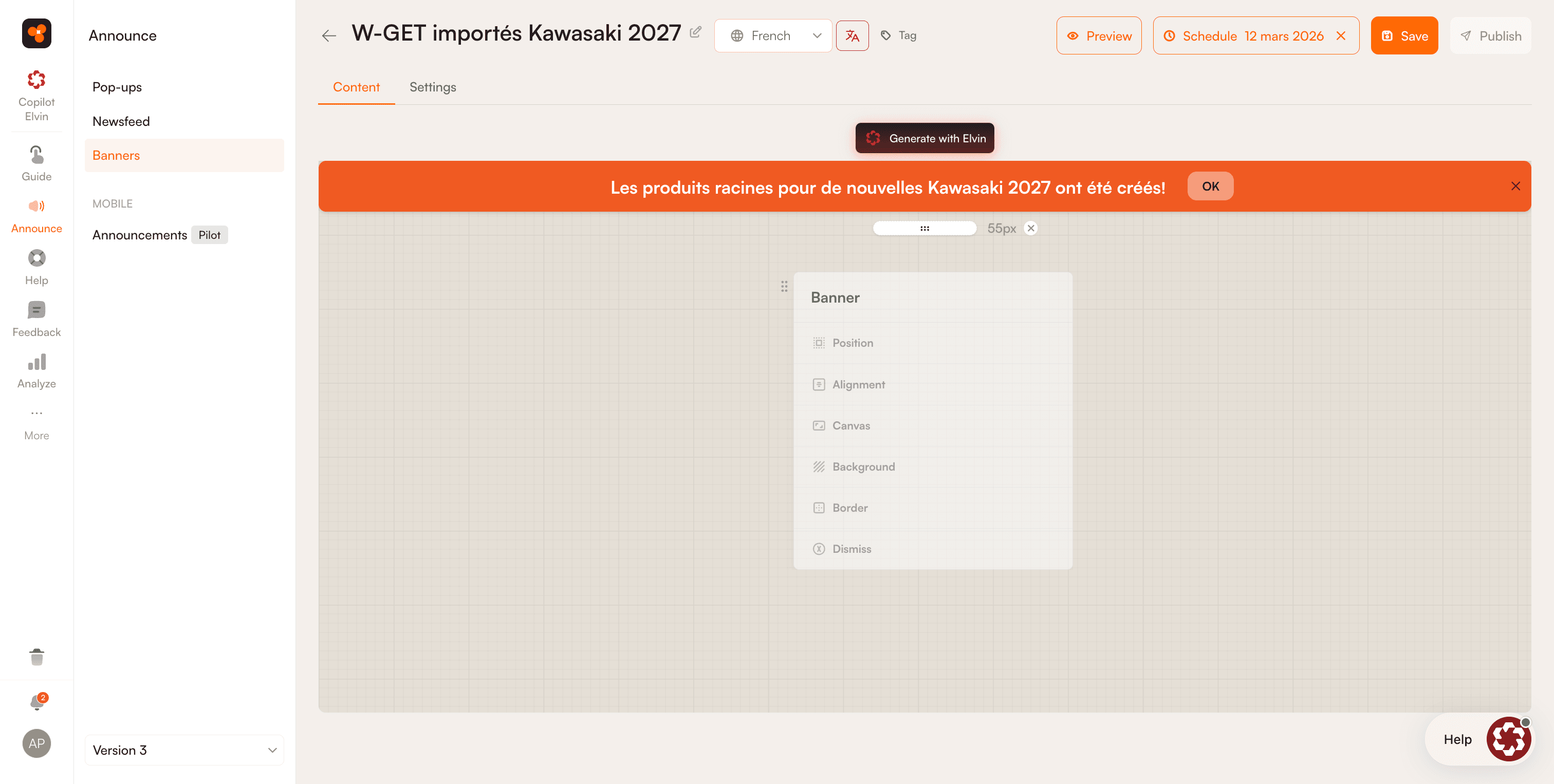
Task: Go back using the arrow
Action: [329, 36]
